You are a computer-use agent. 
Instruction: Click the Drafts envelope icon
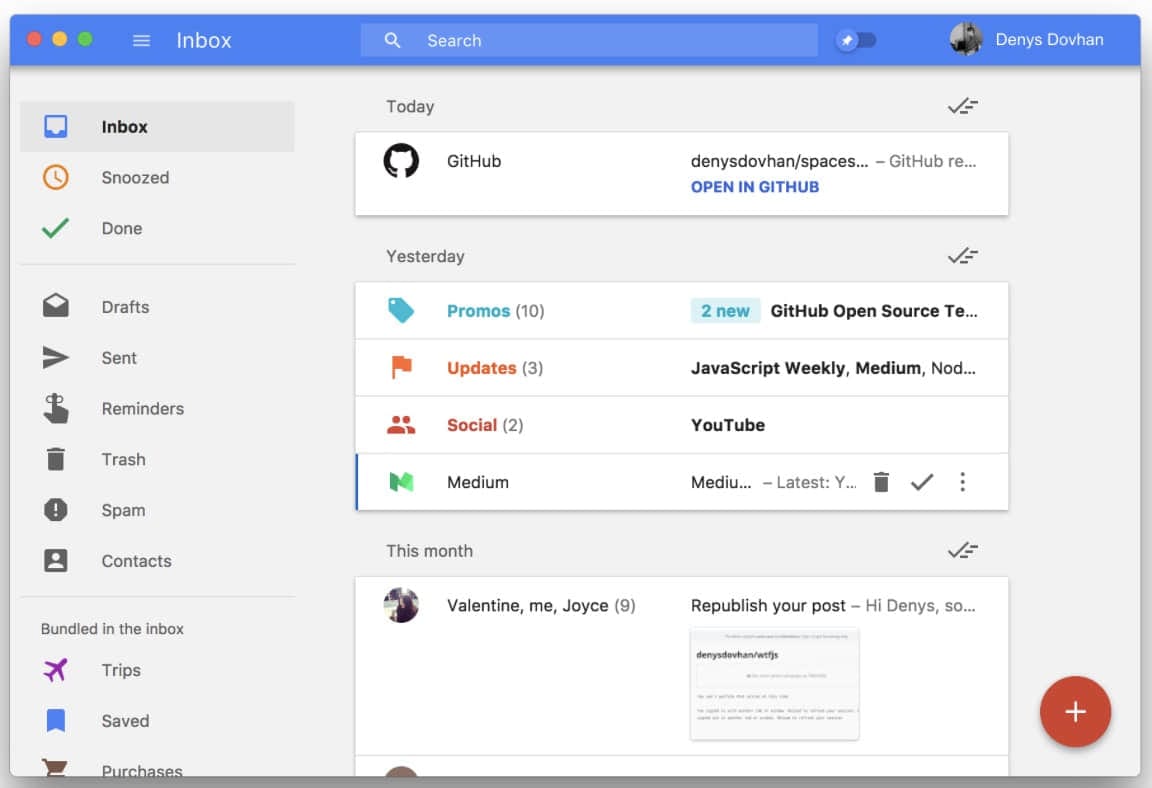(x=56, y=306)
